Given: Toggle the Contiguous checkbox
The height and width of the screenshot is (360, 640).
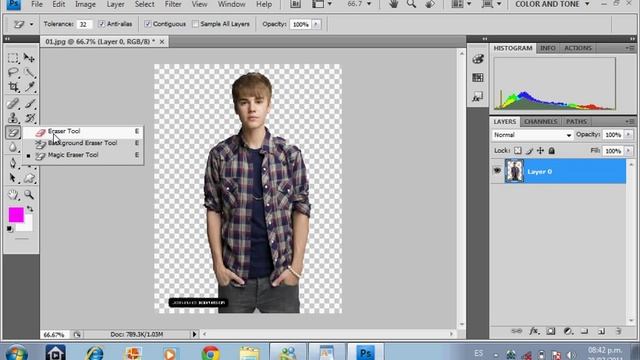Looking at the screenshot, I should [x=148, y=24].
